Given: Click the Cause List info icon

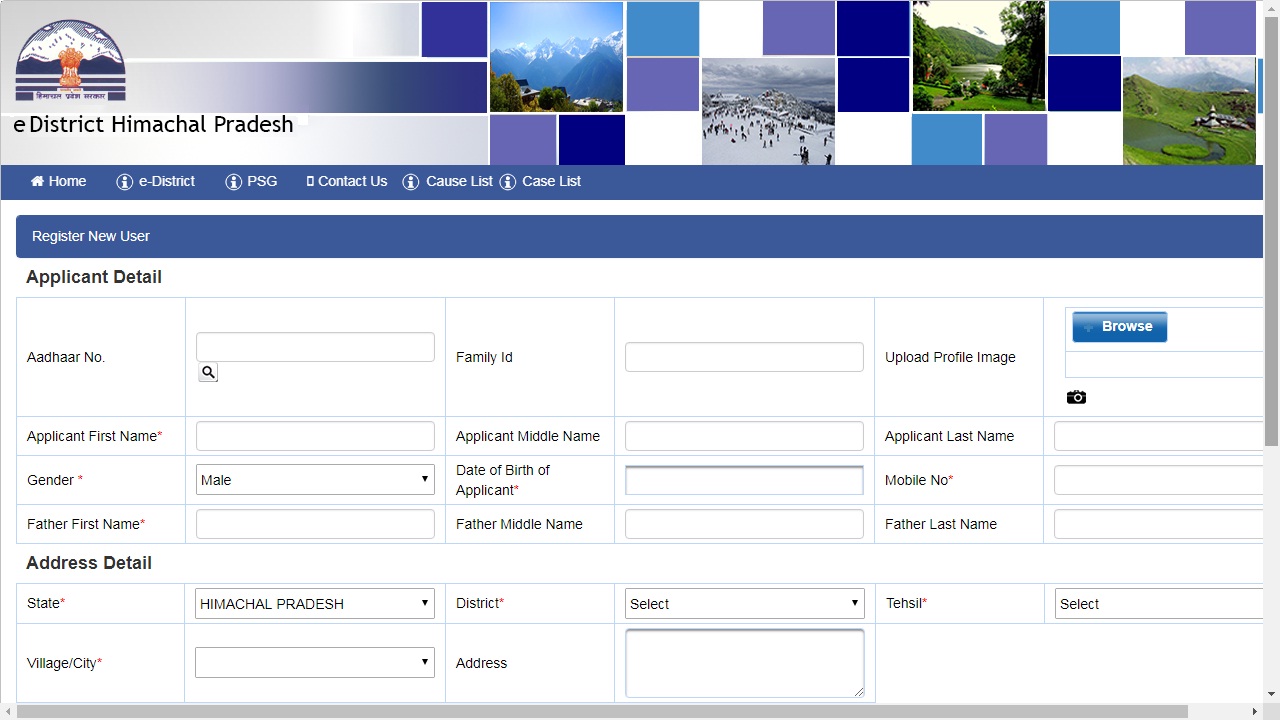Looking at the screenshot, I should 410,181.
